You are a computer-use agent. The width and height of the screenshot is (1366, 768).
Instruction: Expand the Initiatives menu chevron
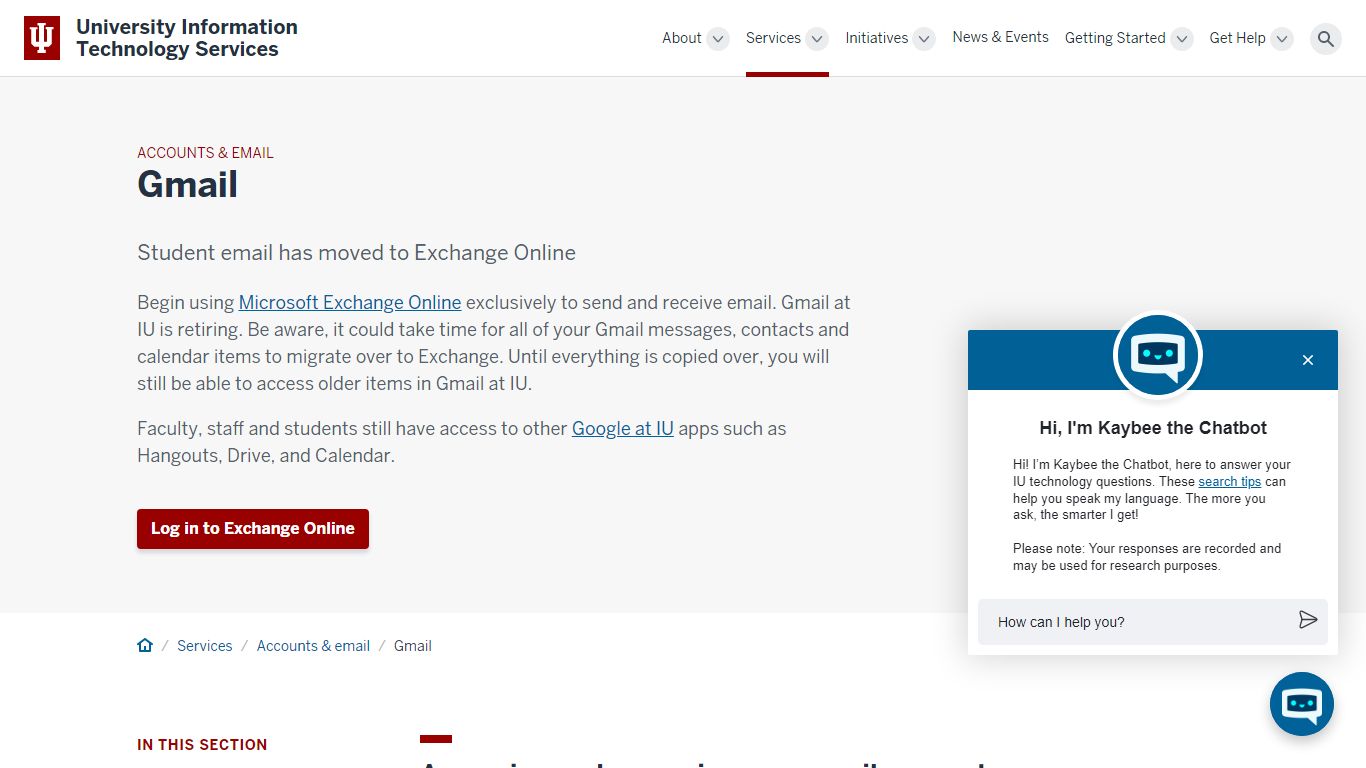925,39
